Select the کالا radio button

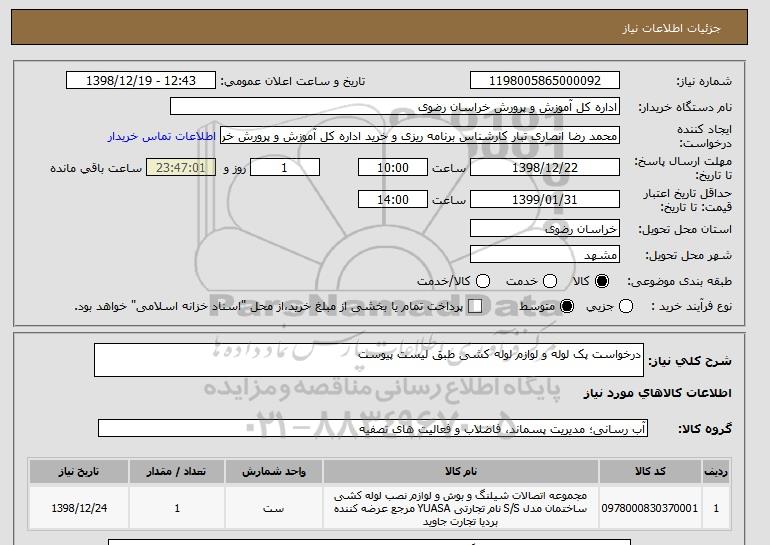(602, 281)
